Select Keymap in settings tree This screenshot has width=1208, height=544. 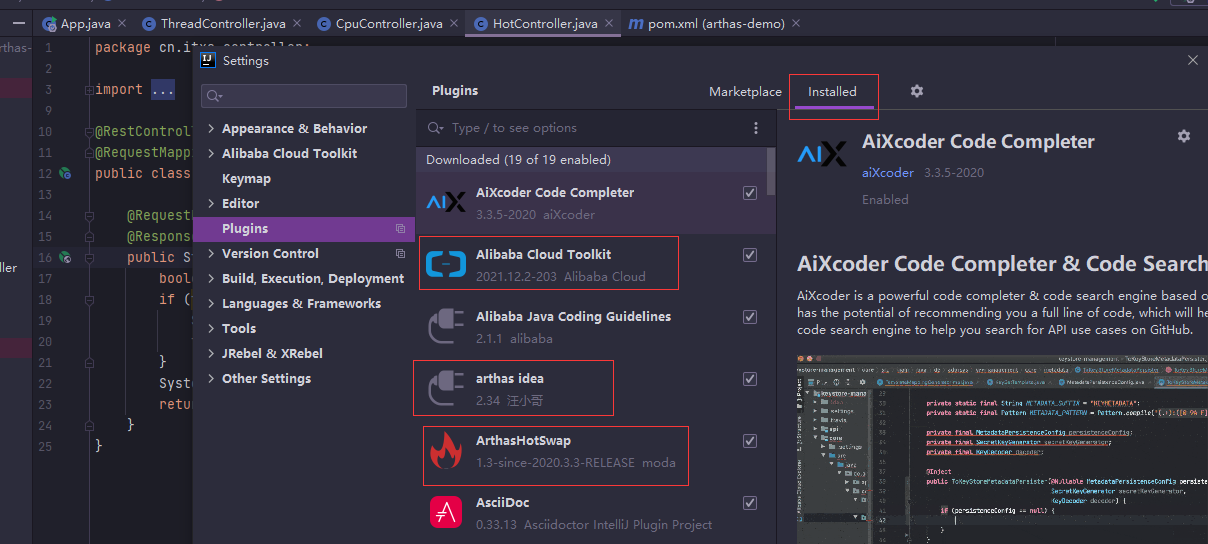click(x=246, y=179)
